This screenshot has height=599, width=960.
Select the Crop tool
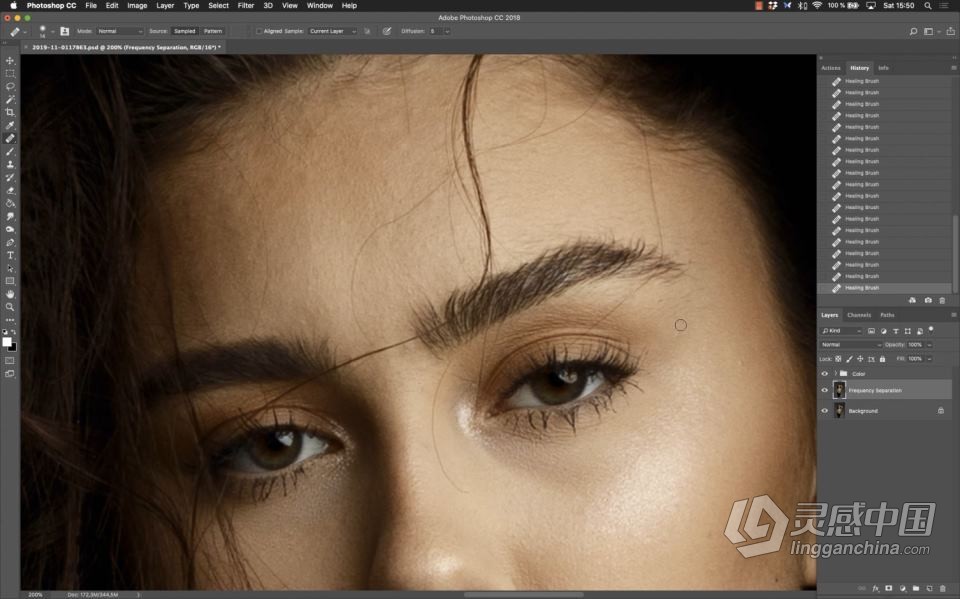10,112
